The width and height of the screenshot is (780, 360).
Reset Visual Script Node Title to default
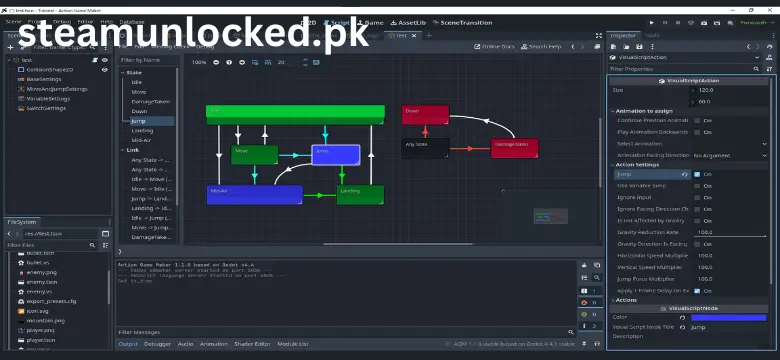tap(682, 328)
